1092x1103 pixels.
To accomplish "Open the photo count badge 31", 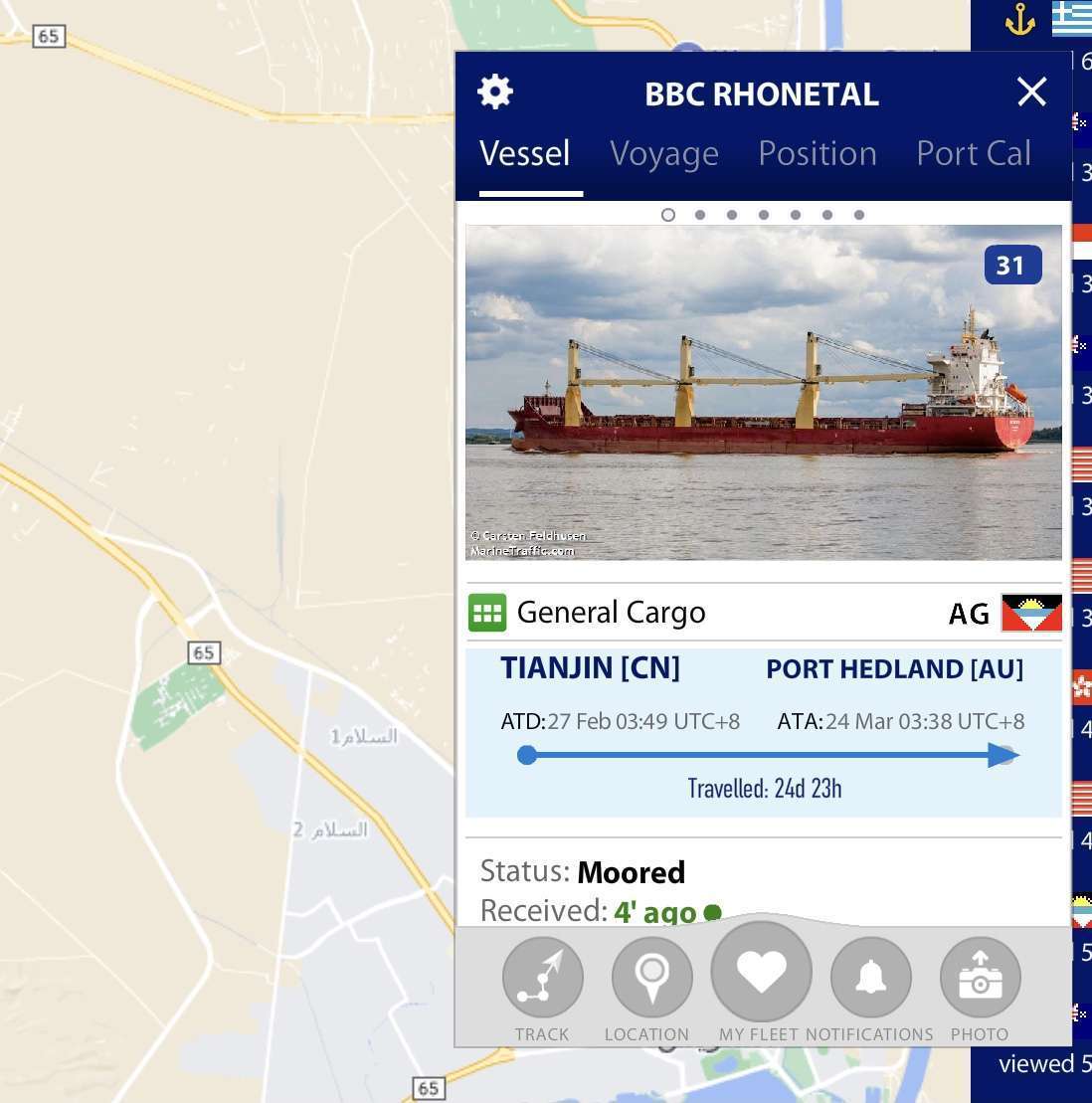I will click(x=1013, y=265).
